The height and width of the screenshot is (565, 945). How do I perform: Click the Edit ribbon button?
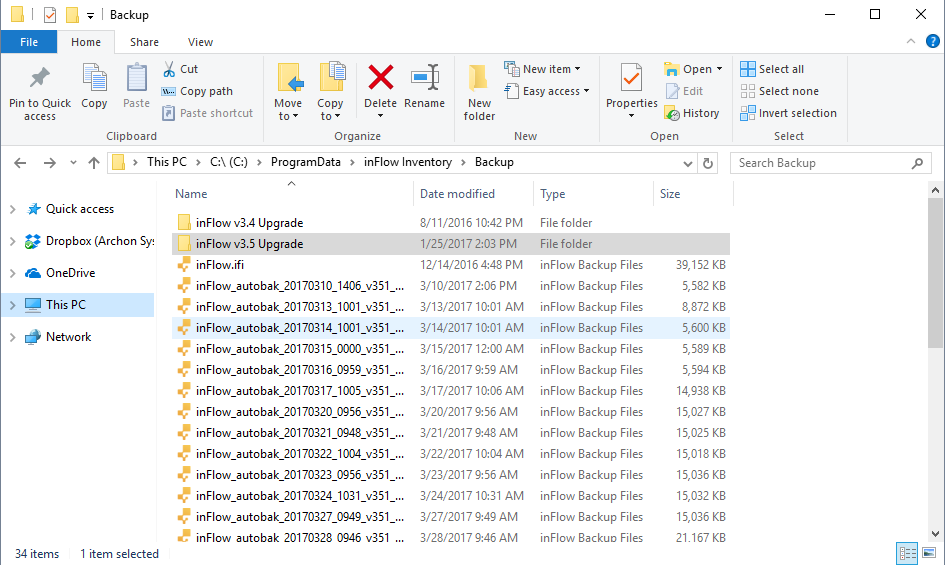tap(685, 91)
